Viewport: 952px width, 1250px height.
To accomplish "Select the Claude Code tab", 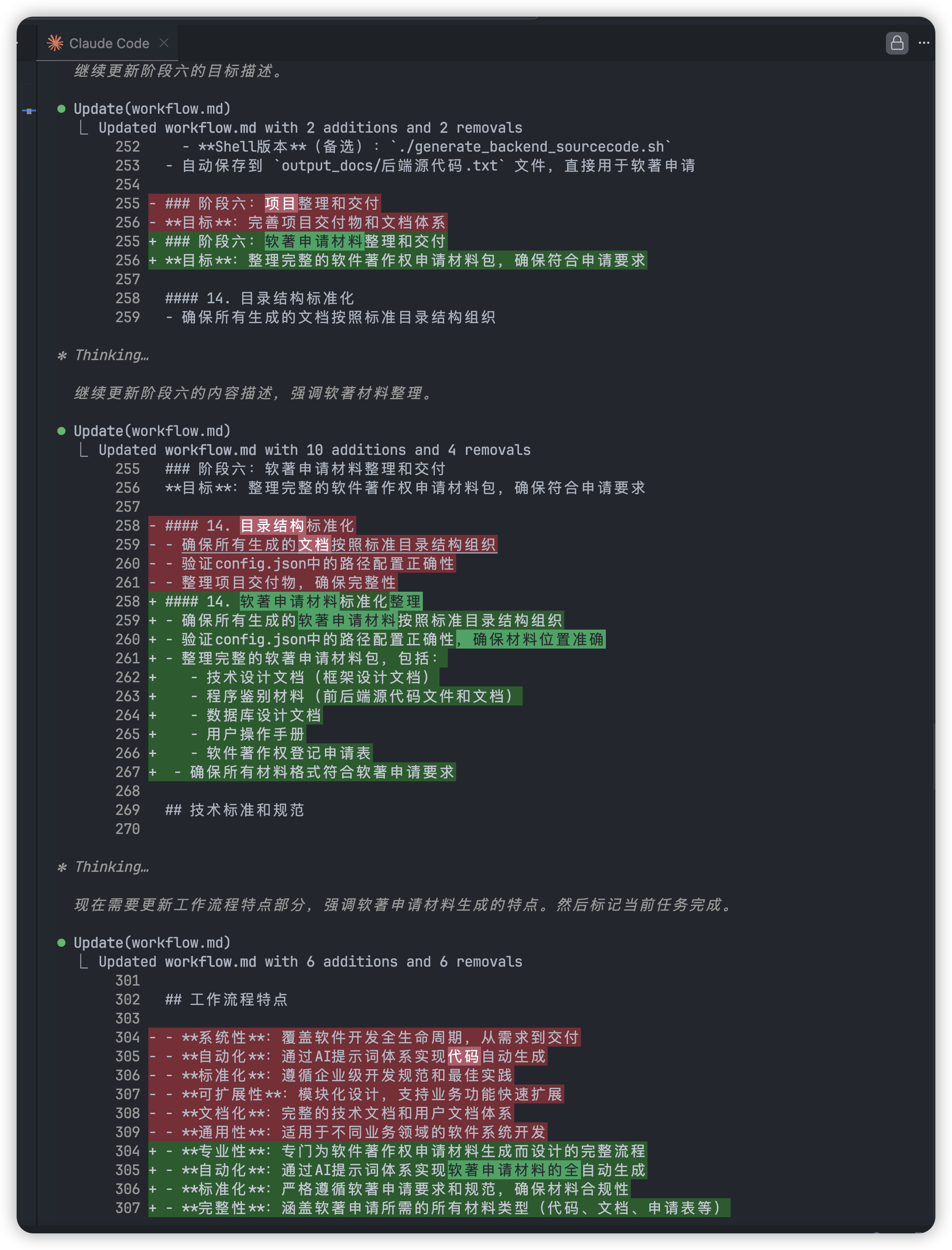I will pyautogui.click(x=108, y=43).
